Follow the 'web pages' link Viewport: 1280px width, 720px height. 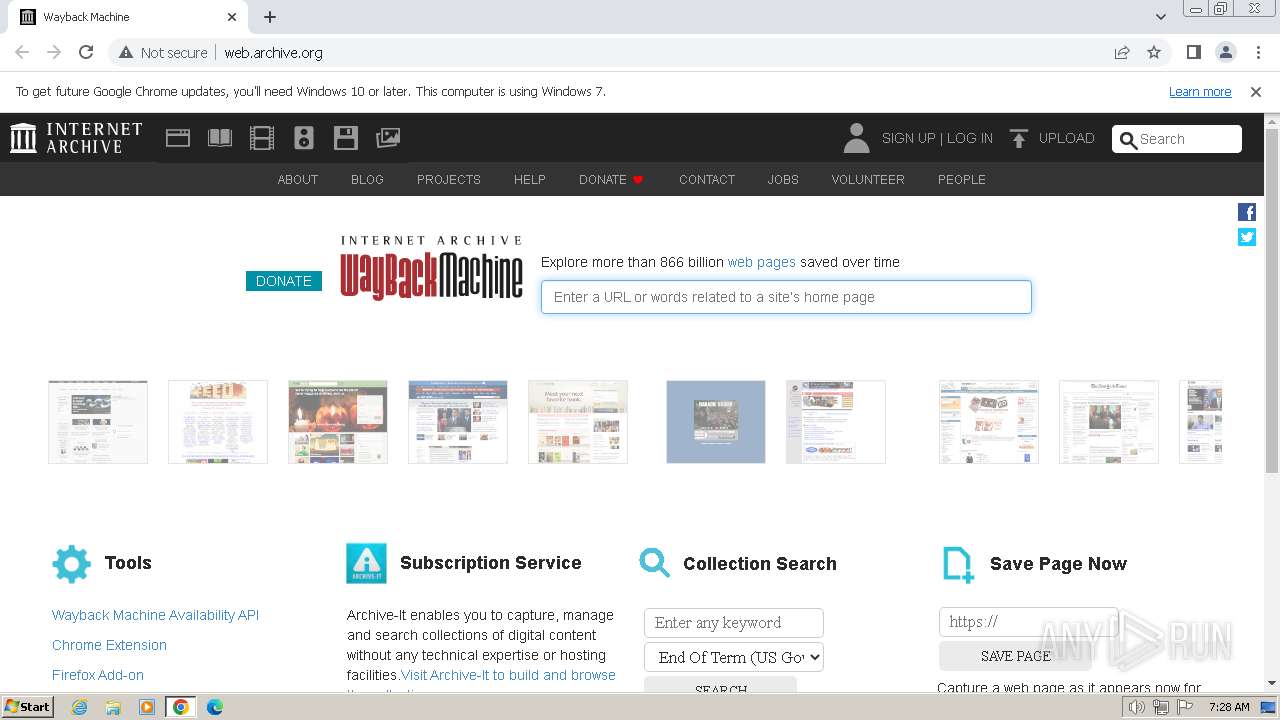(x=762, y=262)
